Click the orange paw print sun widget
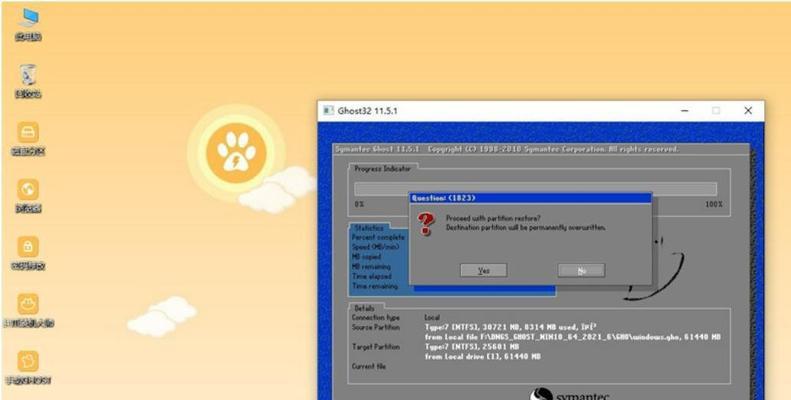Image resolution: width=791 pixels, height=400 pixels. (236, 153)
